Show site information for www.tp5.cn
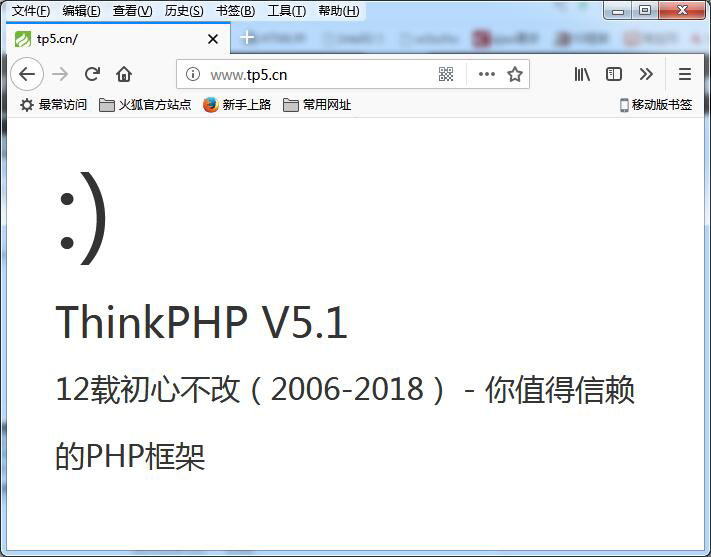Image resolution: width=711 pixels, height=557 pixels. 193,74
